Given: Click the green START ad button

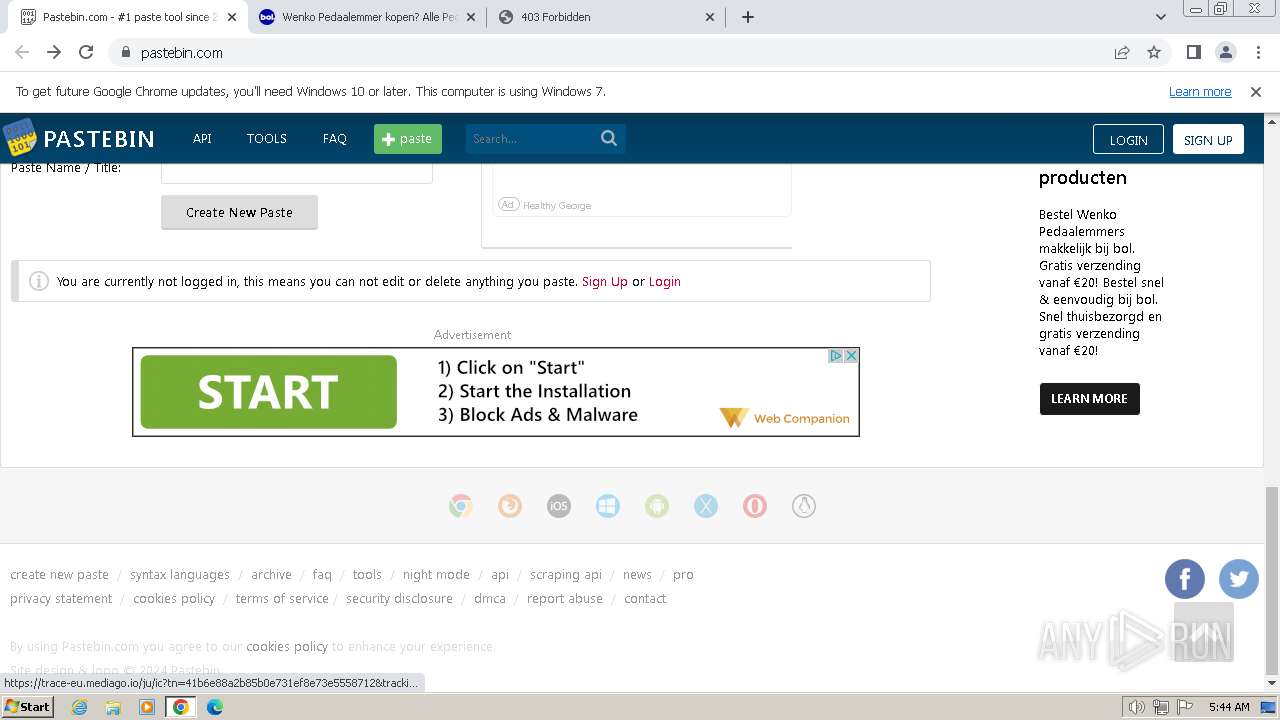Looking at the screenshot, I should (x=268, y=392).
